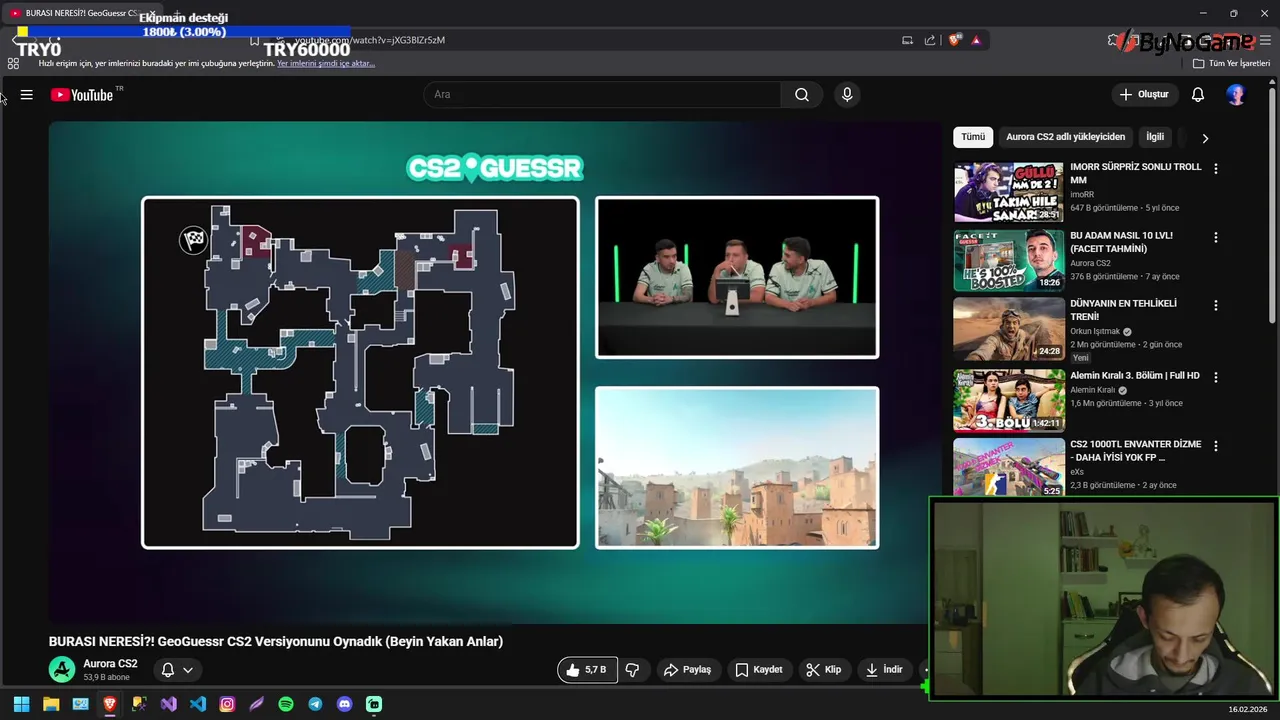The image size is (1280, 720).
Task: Download video with 'İndir' button
Action: (884, 670)
